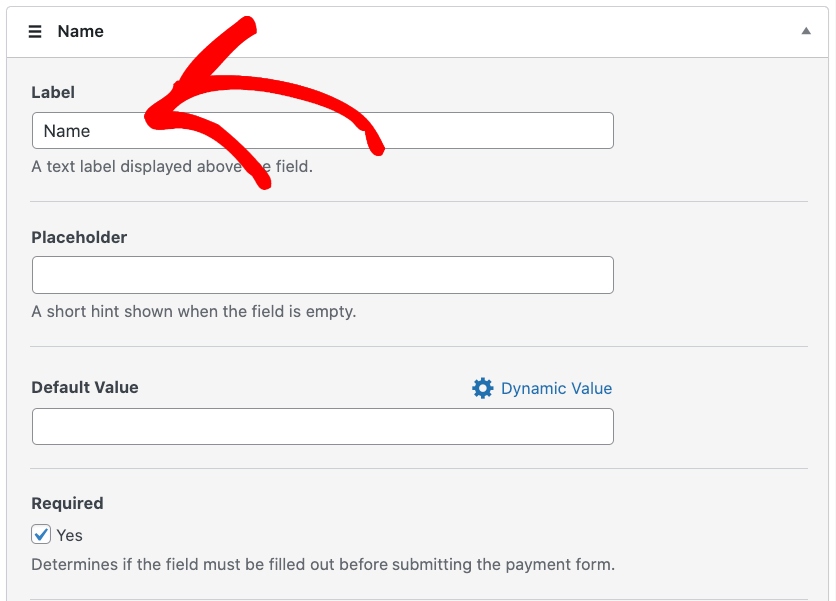Click the "Name" title in the panel header
The width and height of the screenshot is (836, 601).
[x=81, y=32]
